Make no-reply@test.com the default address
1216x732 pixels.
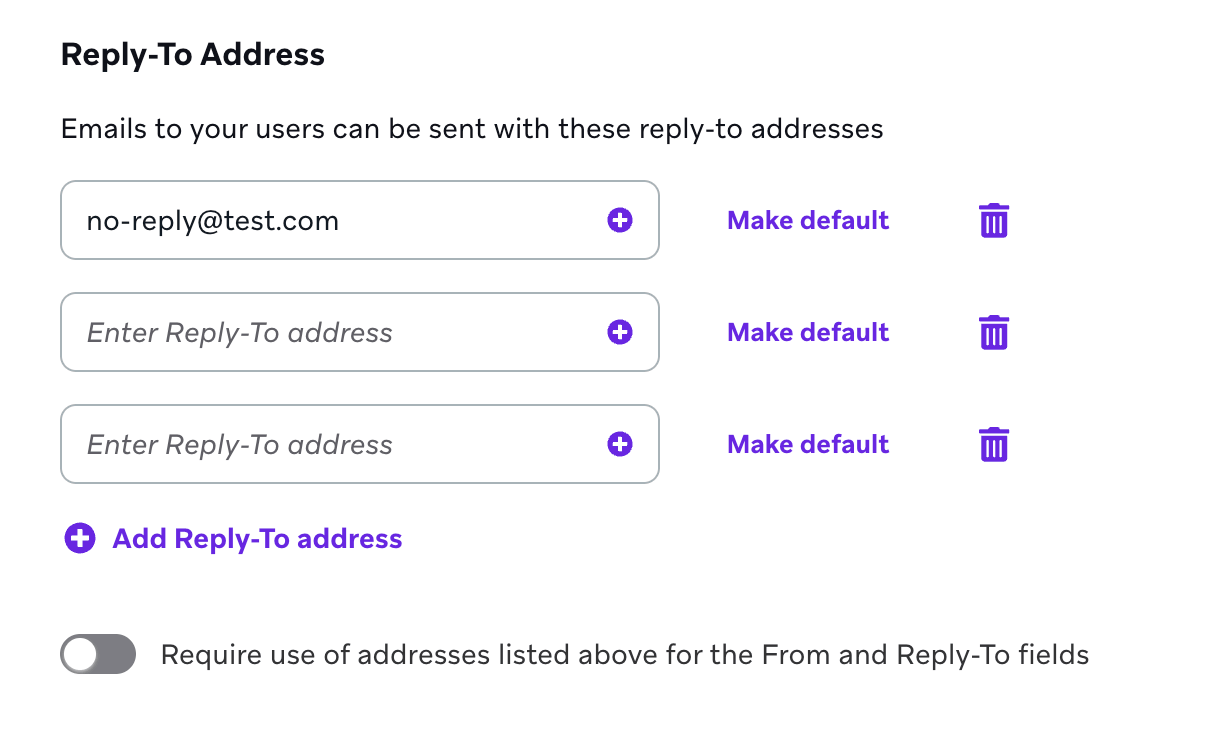coord(808,220)
